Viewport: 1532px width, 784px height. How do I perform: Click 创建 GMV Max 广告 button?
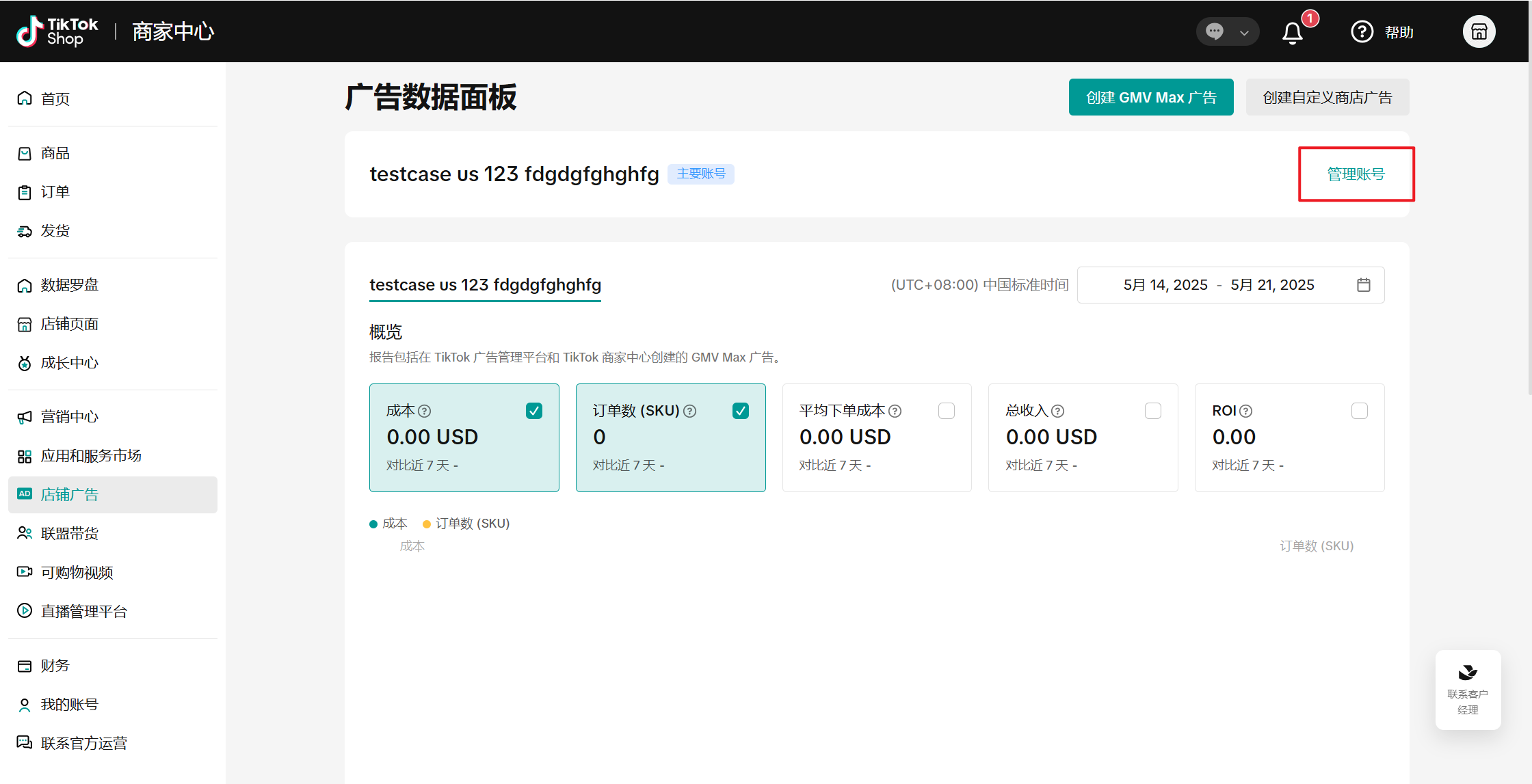(1150, 98)
